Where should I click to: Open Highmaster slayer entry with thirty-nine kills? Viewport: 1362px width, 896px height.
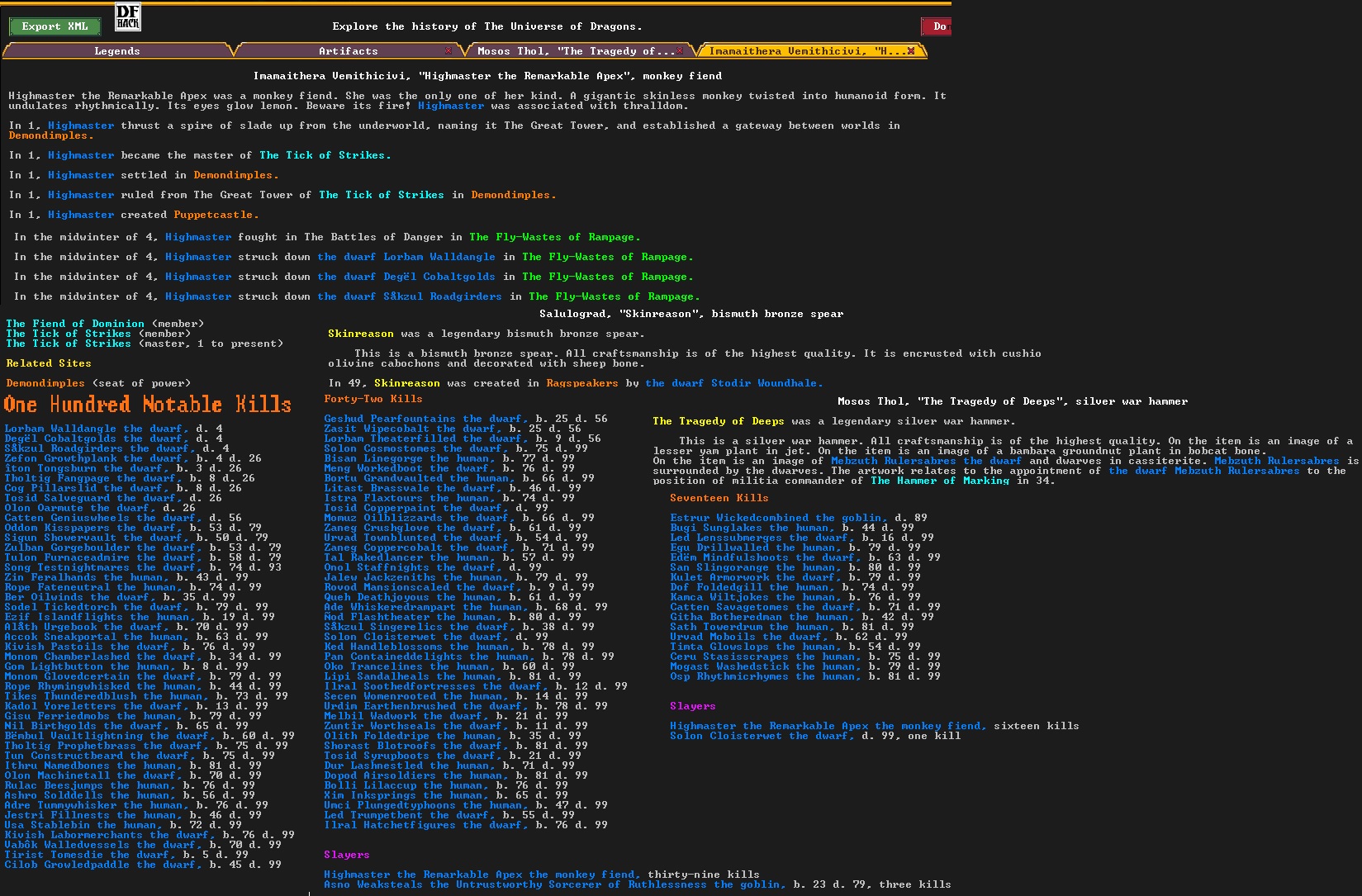pyautogui.click(x=541, y=875)
